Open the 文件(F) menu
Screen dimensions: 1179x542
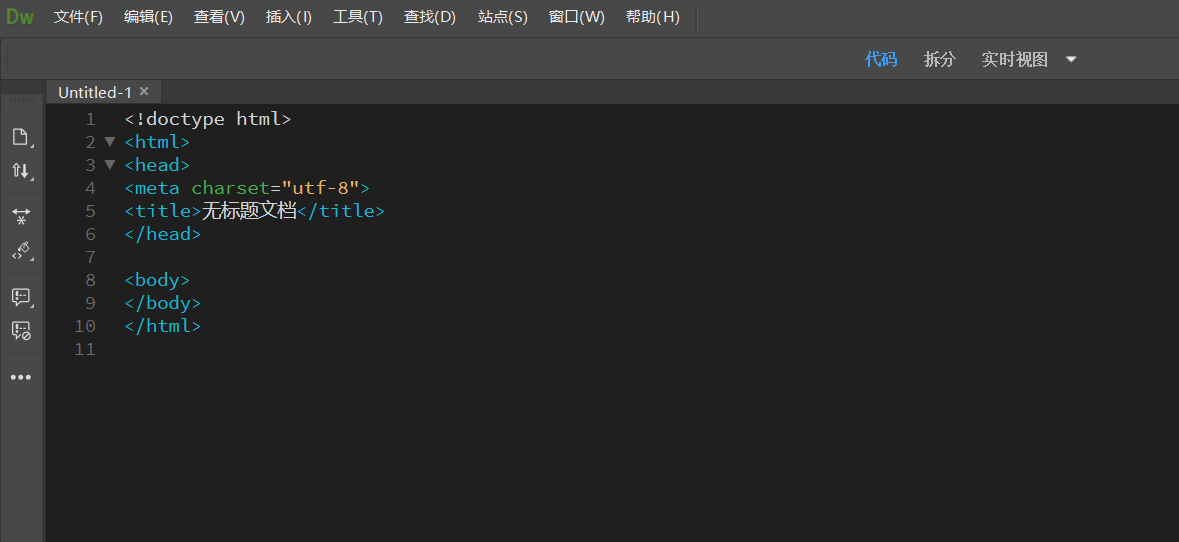(x=78, y=17)
